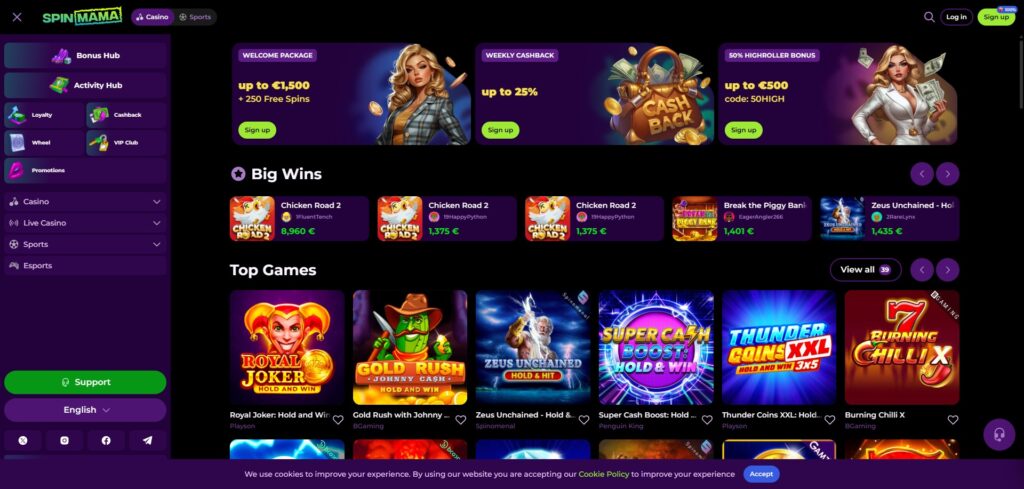Open the Thunder Coins XXL game thumbnail
Screen dimensions: 1024x489
(779, 347)
